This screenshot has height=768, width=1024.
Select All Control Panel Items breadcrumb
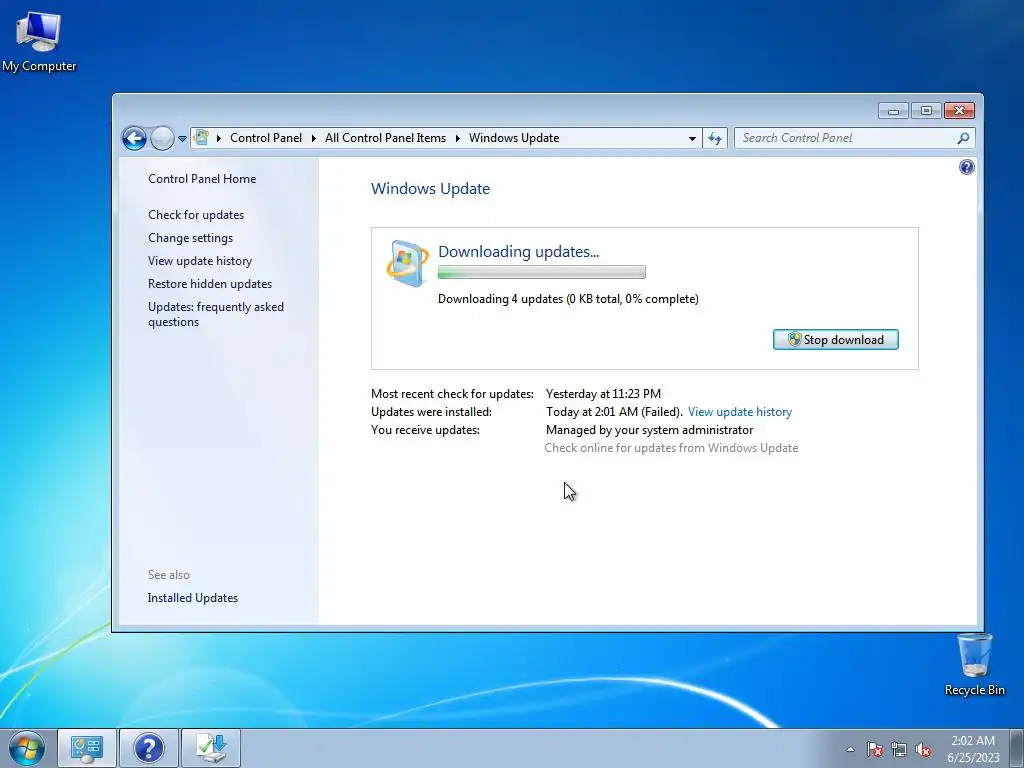[x=385, y=138]
